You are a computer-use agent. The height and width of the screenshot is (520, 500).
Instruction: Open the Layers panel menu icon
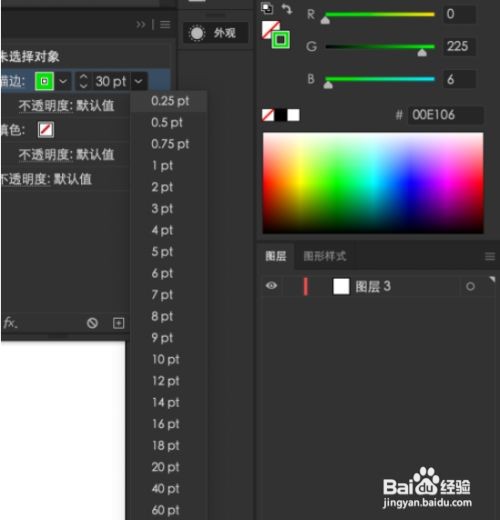(490, 256)
